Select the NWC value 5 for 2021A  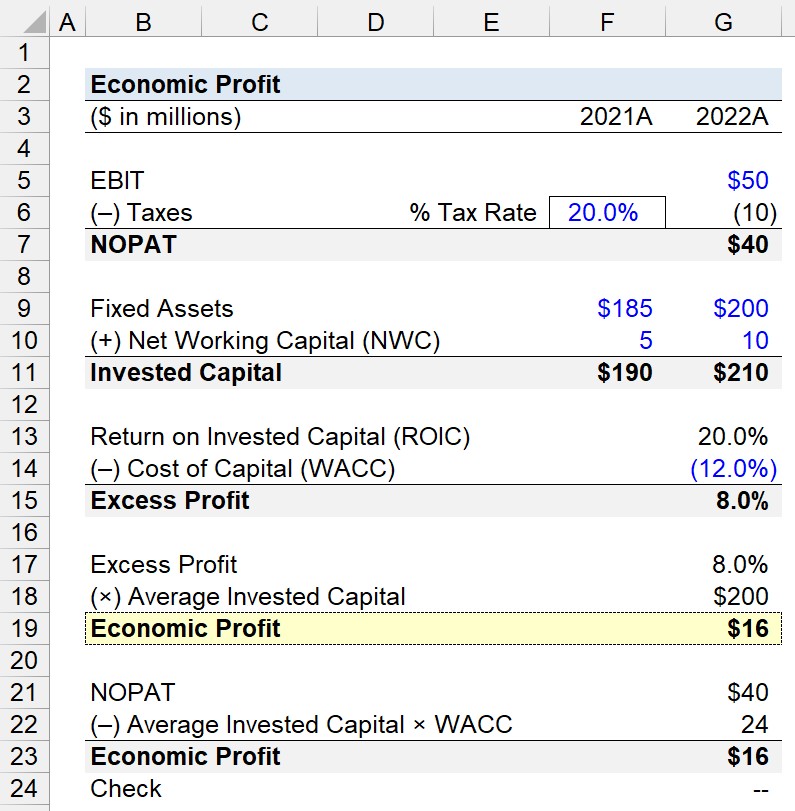(607, 340)
